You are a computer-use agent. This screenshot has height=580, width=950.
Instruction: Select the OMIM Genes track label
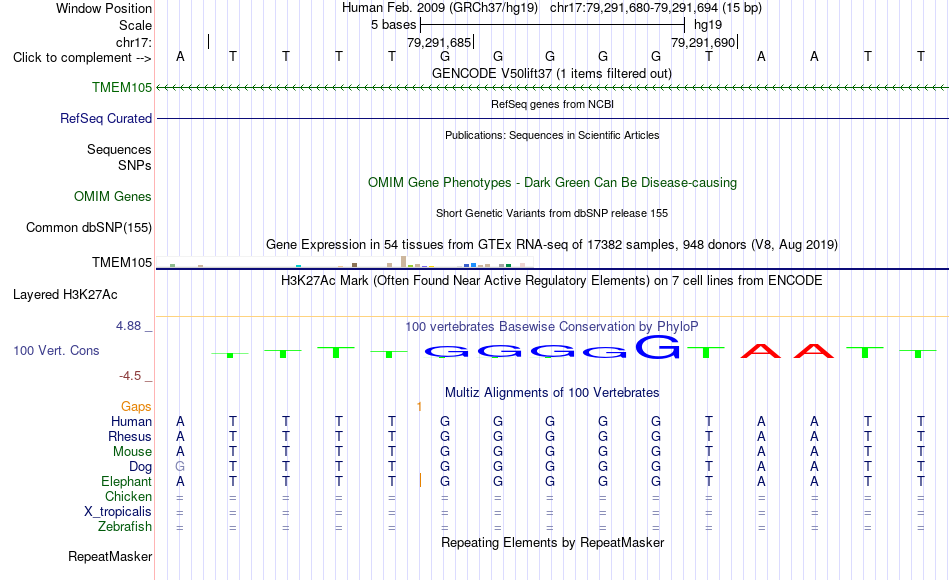[113, 197]
